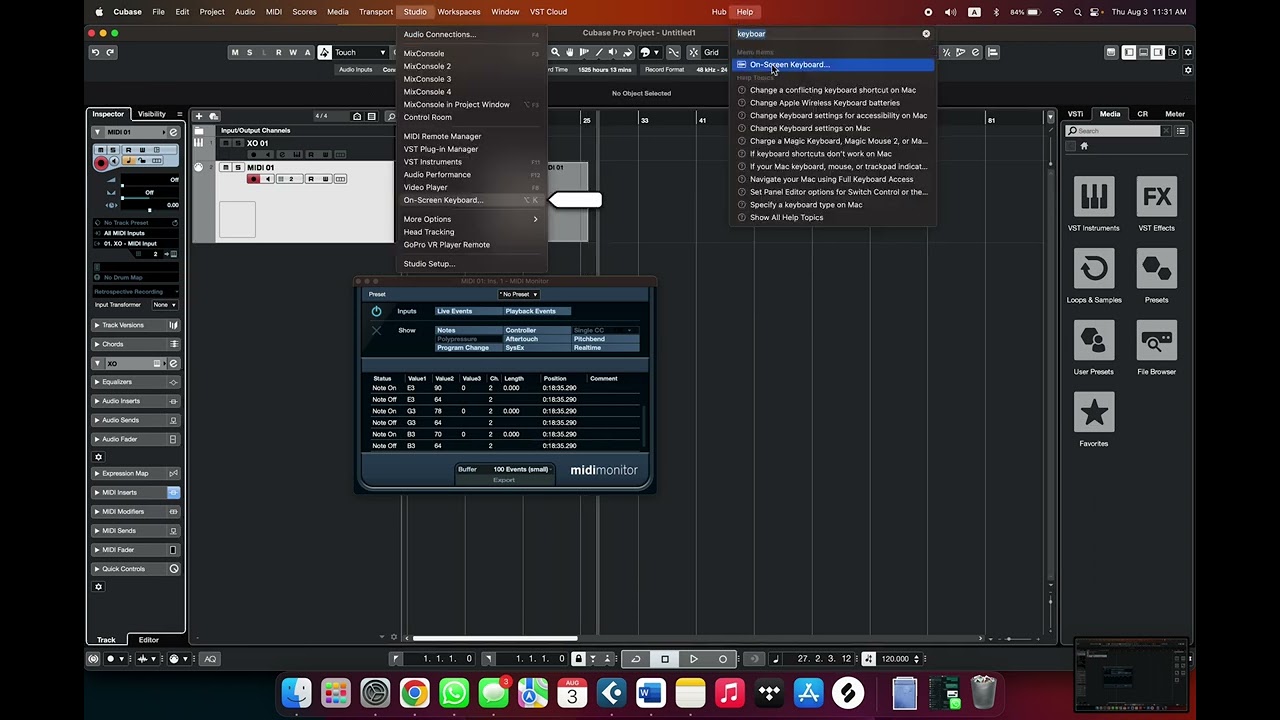Image resolution: width=1280 pixels, height=720 pixels.
Task: Open More Options submenu in Studio menu
Action: point(470,219)
